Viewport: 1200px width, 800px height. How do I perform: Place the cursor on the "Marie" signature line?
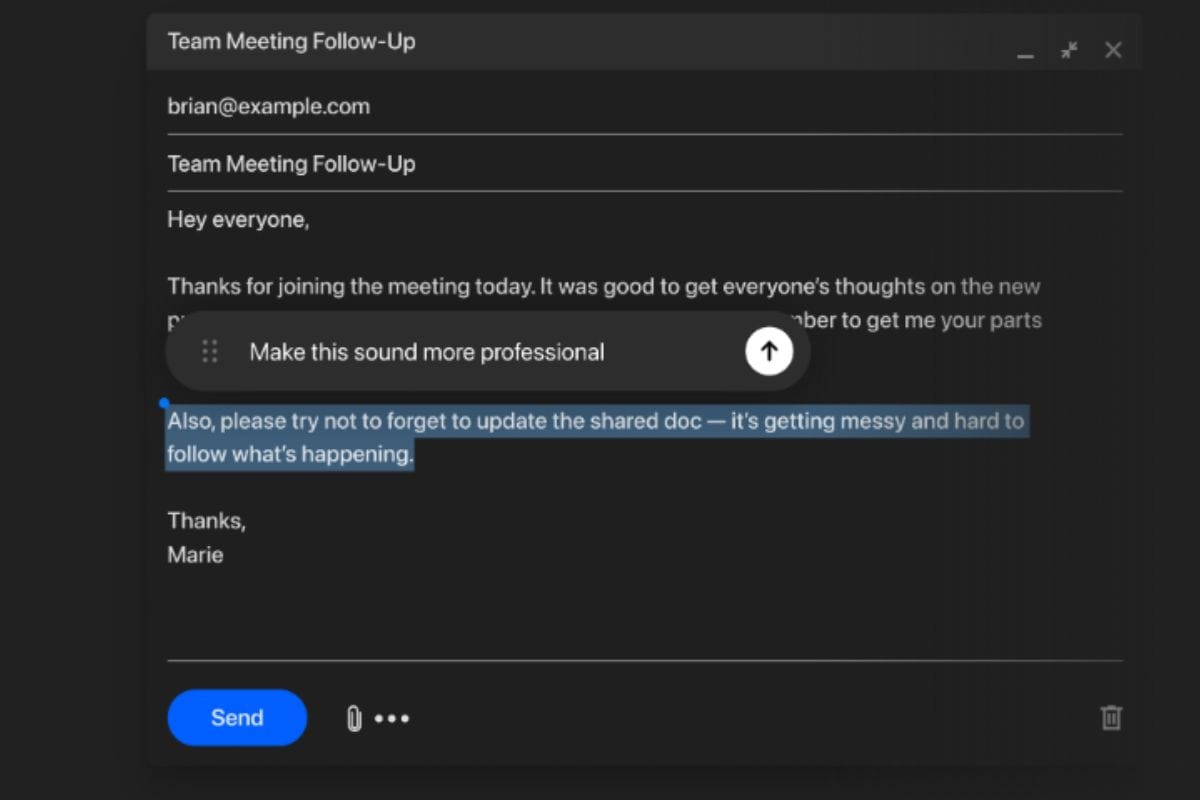point(195,554)
